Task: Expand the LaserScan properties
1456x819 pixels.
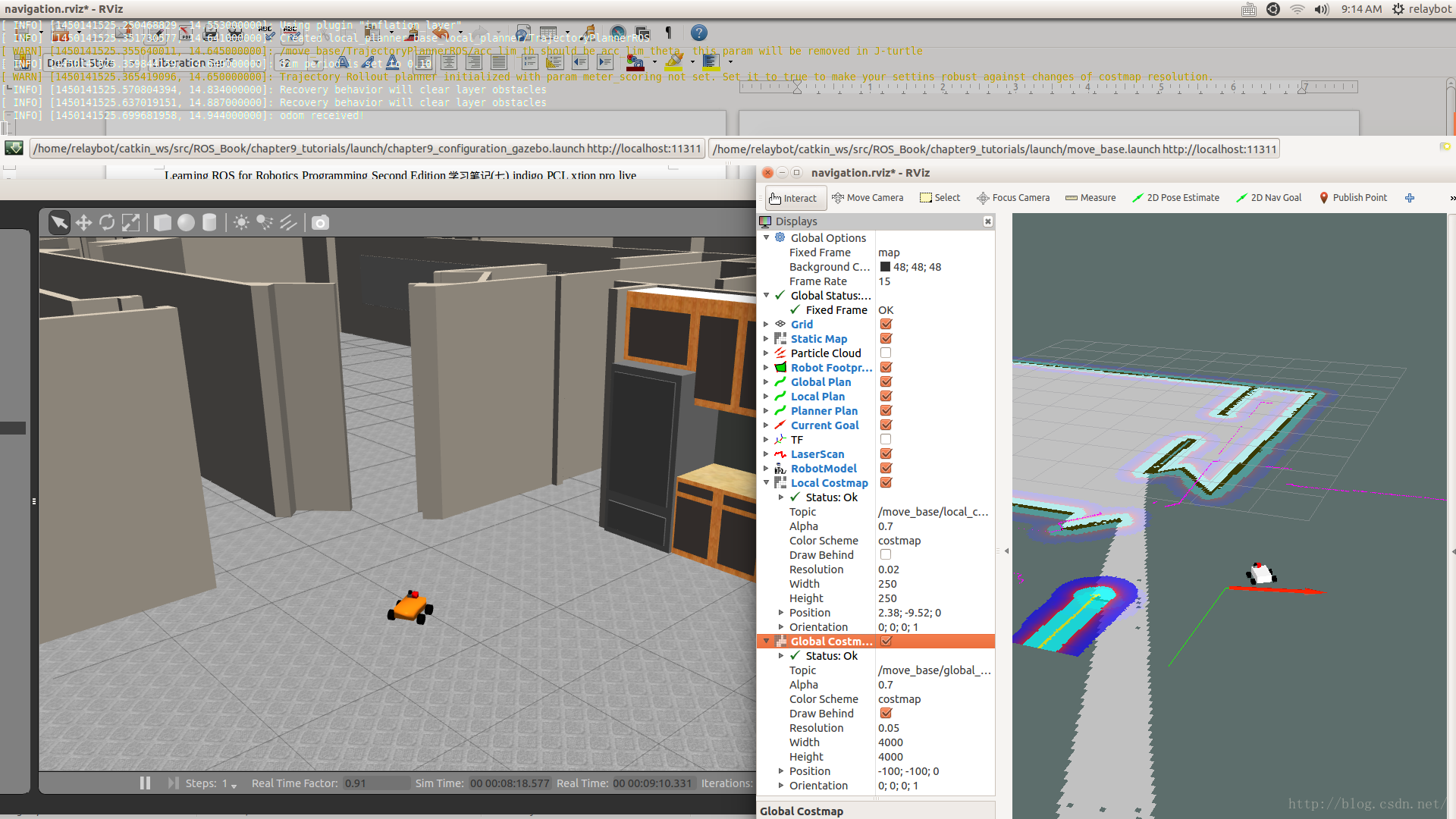Action: 767,454
